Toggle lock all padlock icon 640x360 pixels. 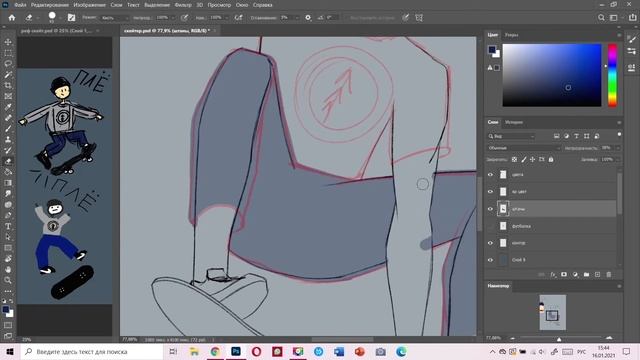(x=551, y=160)
